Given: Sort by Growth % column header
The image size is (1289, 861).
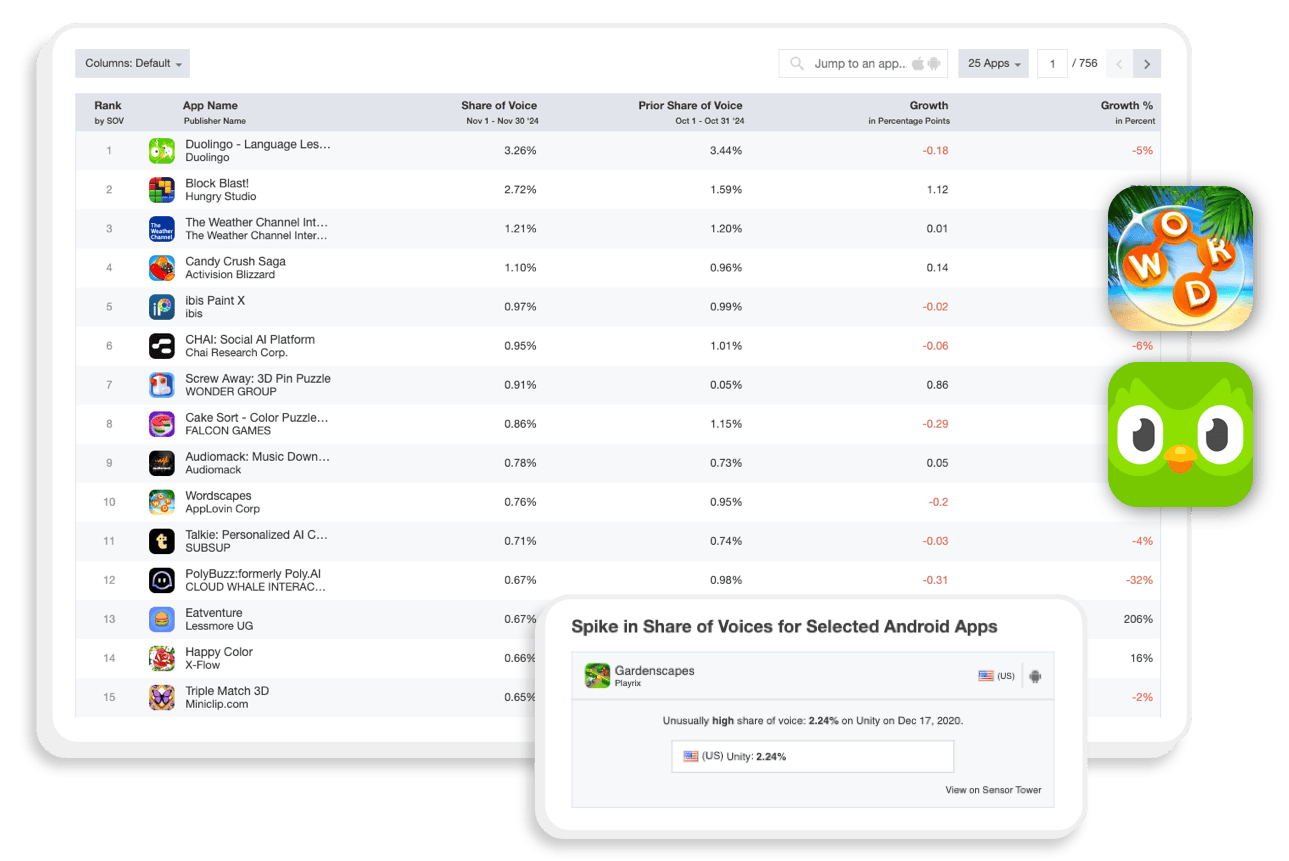Looking at the screenshot, I should 1127,105.
